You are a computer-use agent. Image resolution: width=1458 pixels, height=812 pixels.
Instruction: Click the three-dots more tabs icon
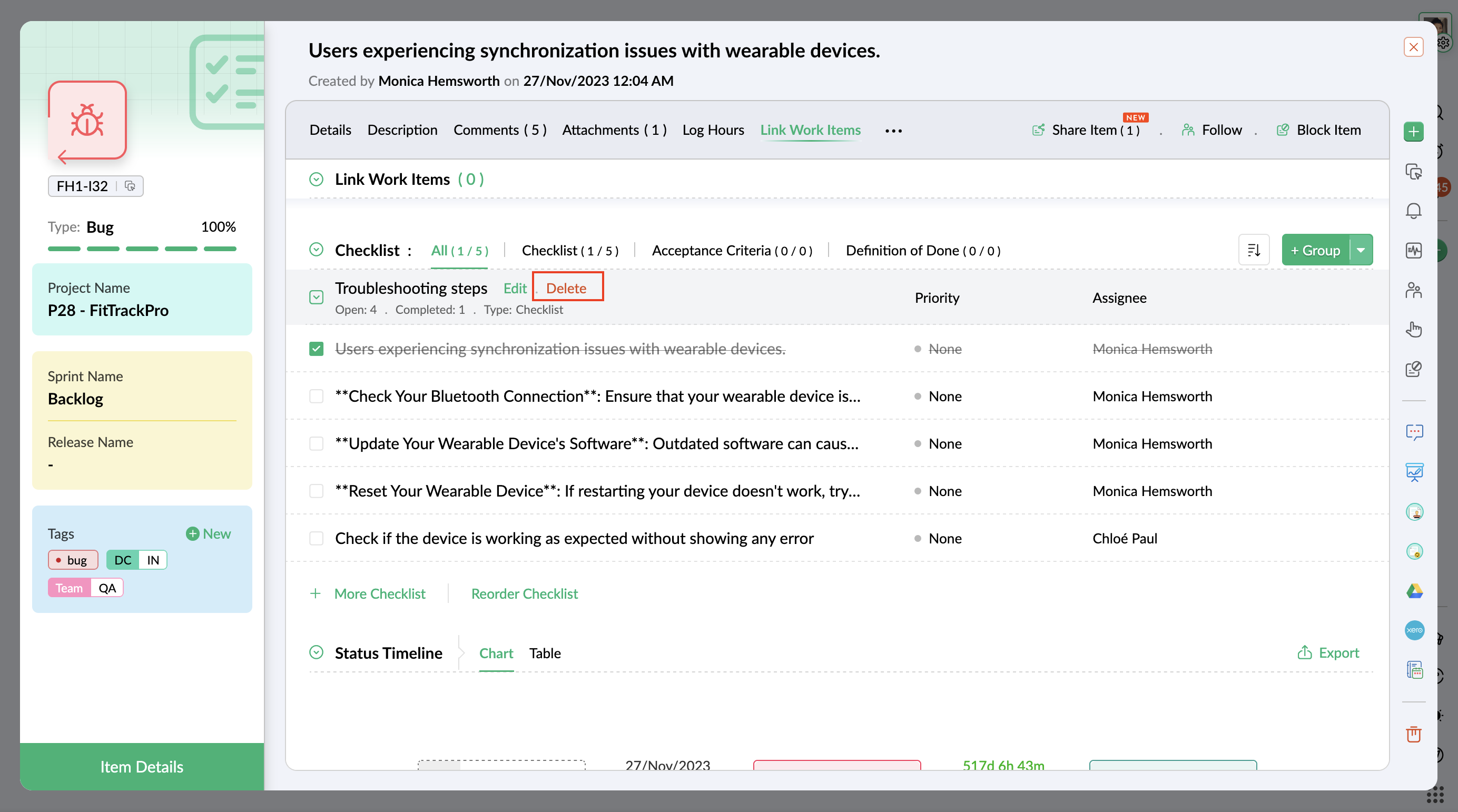(893, 131)
